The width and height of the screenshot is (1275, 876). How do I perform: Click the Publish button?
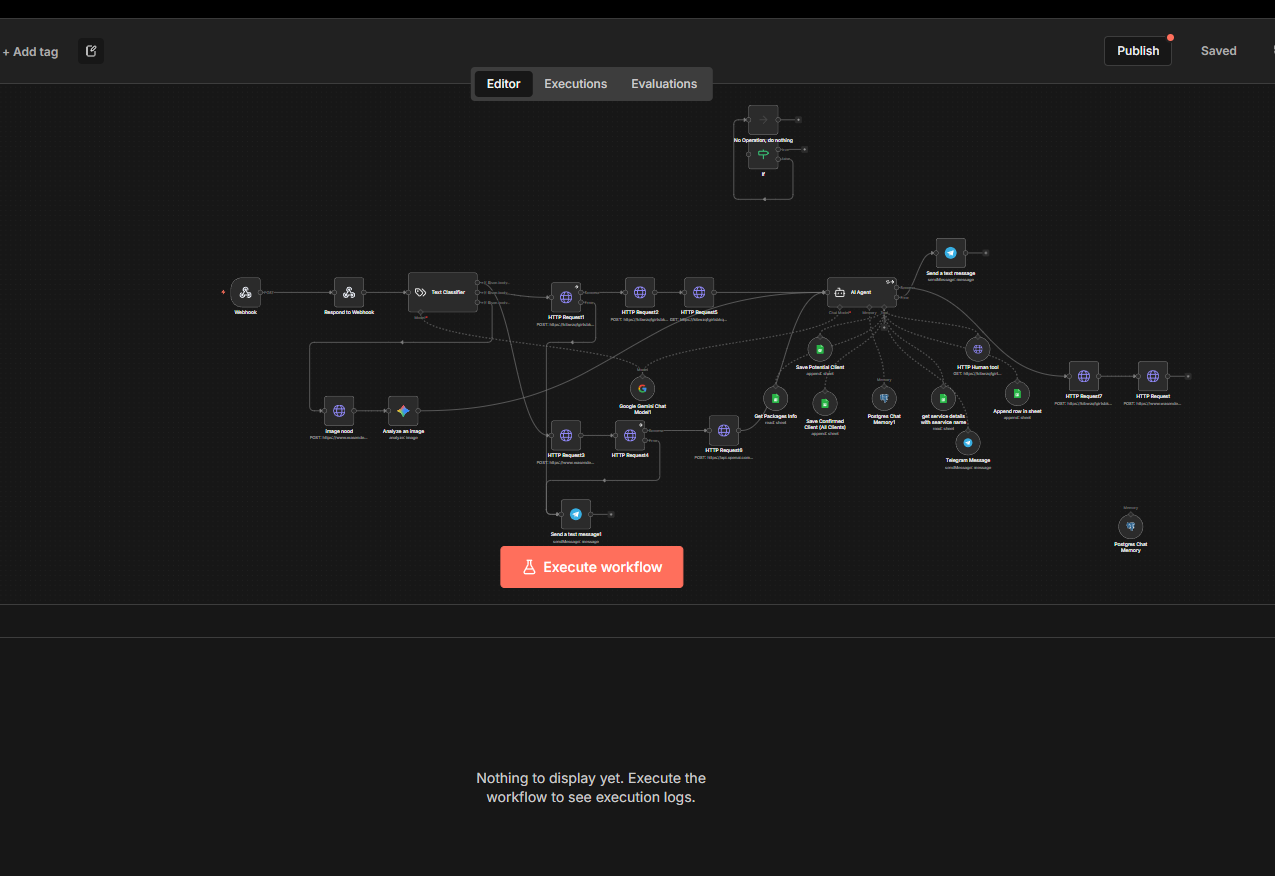tap(1137, 50)
